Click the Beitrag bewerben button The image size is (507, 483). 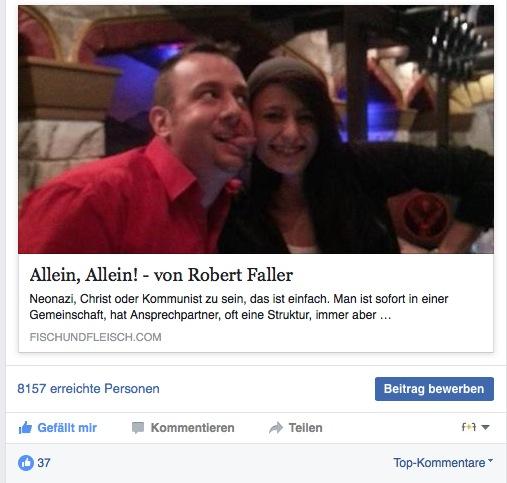pyautogui.click(x=434, y=389)
